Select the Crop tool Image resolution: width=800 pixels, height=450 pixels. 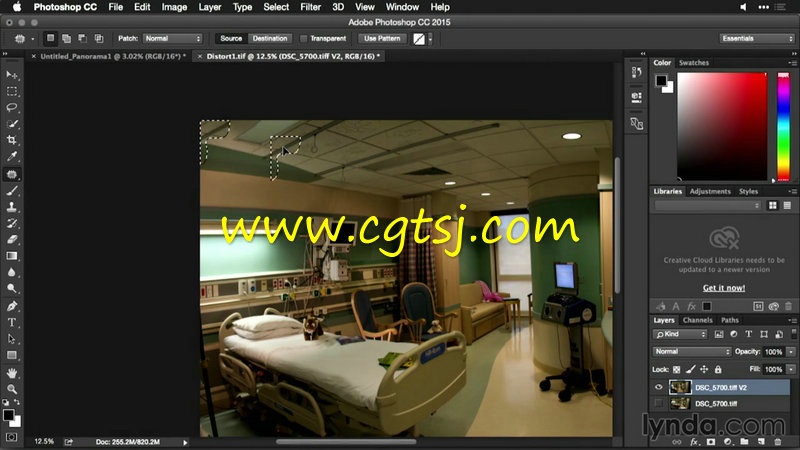[x=11, y=140]
